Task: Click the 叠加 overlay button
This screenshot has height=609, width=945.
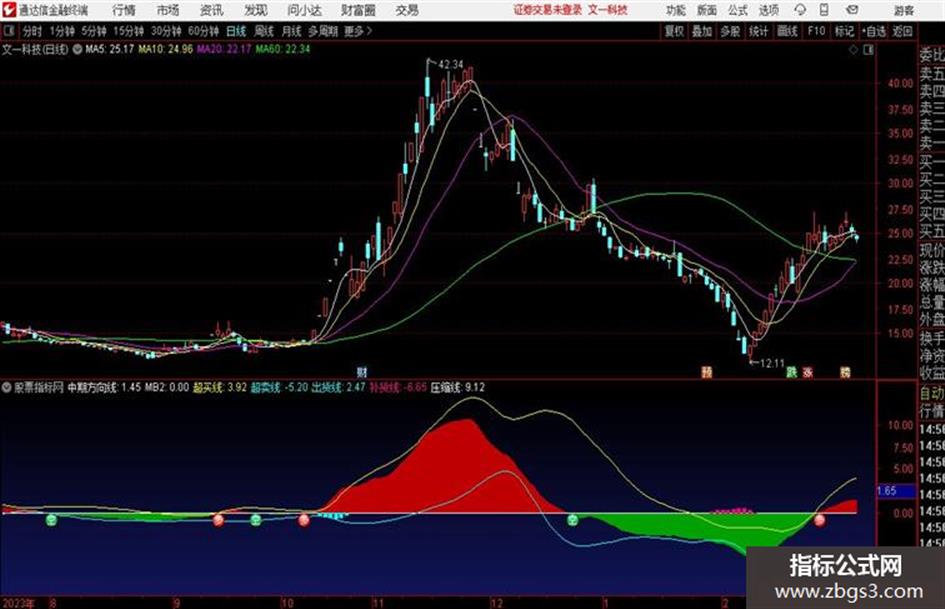Action: [702, 31]
